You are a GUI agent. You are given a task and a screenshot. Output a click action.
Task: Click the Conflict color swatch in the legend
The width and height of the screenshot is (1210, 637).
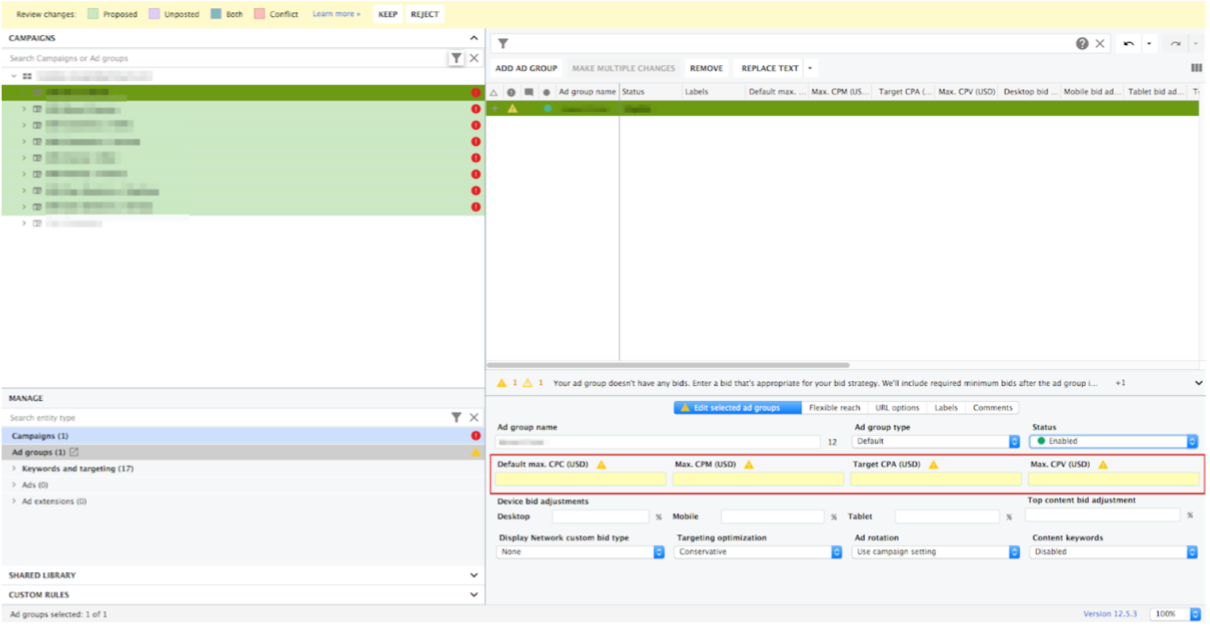tap(259, 15)
